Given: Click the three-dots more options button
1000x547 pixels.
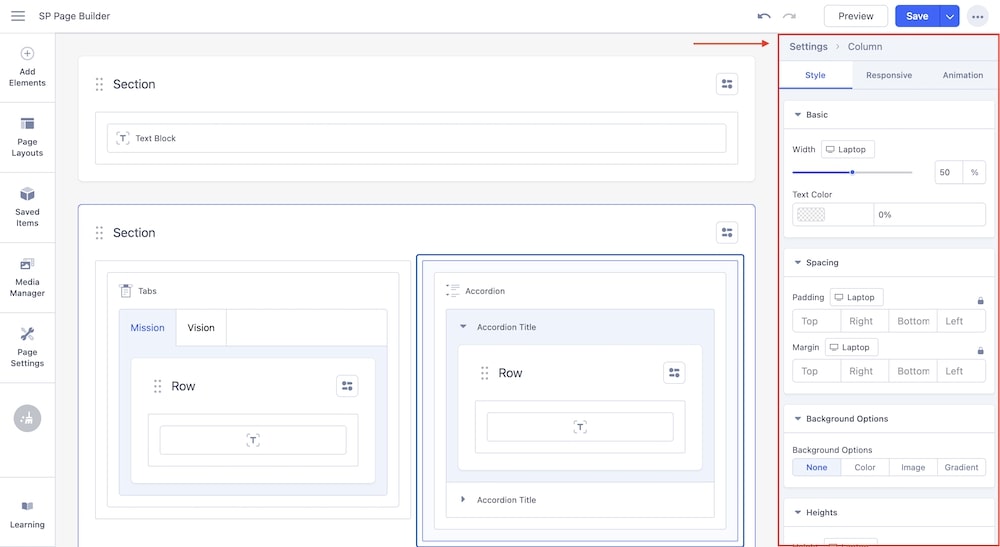Looking at the screenshot, I should (x=977, y=16).
